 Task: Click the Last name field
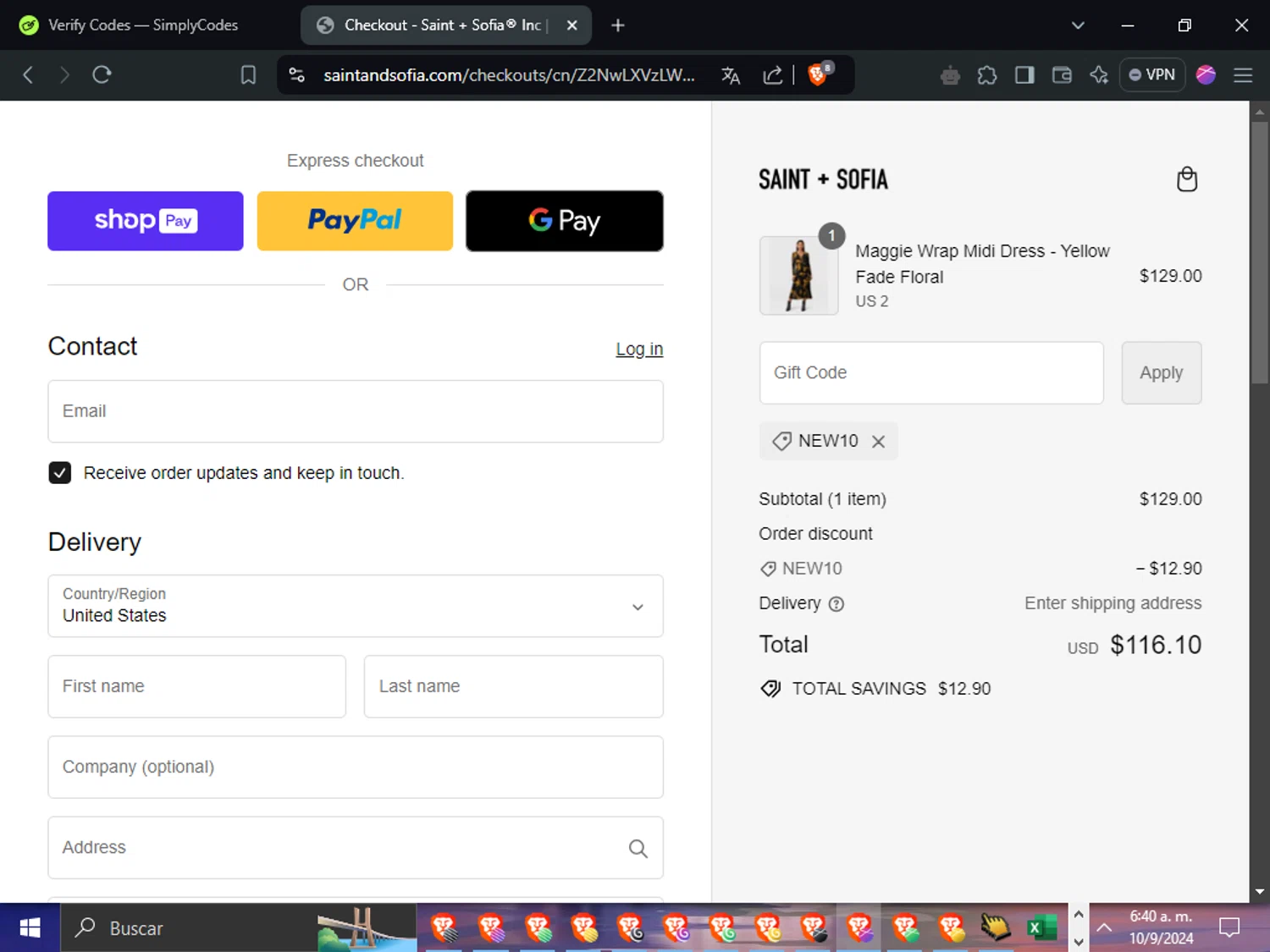pos(513,686)
